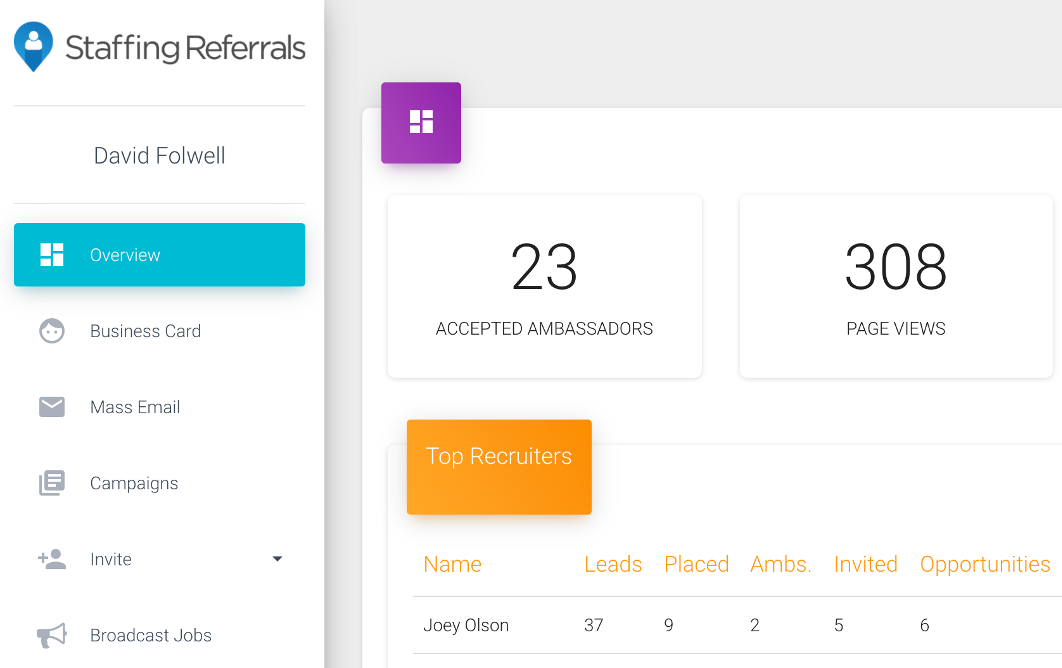Open the Campaigns section from the sidebar
The image size is (1062, 668).
(x=135, y=483)
